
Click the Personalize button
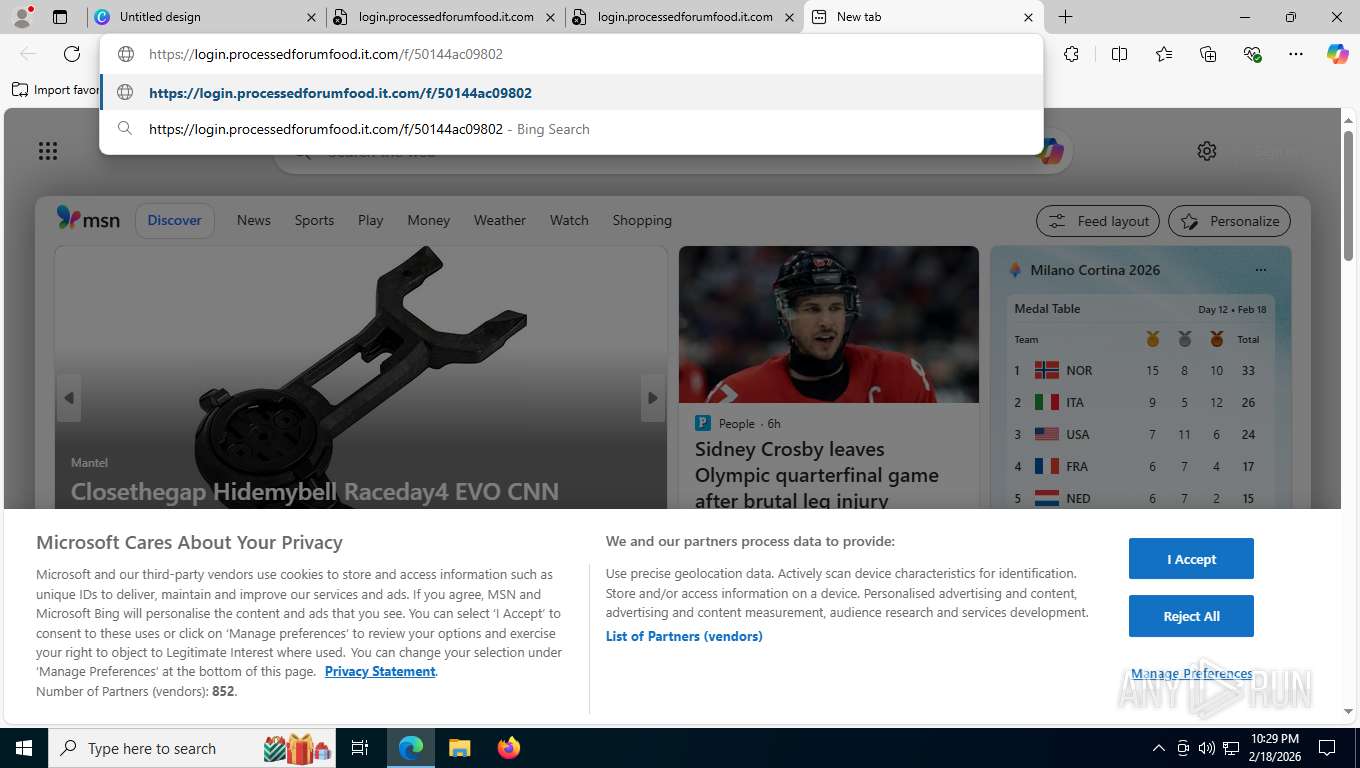pyautogui.click(x=1230, y=221)
